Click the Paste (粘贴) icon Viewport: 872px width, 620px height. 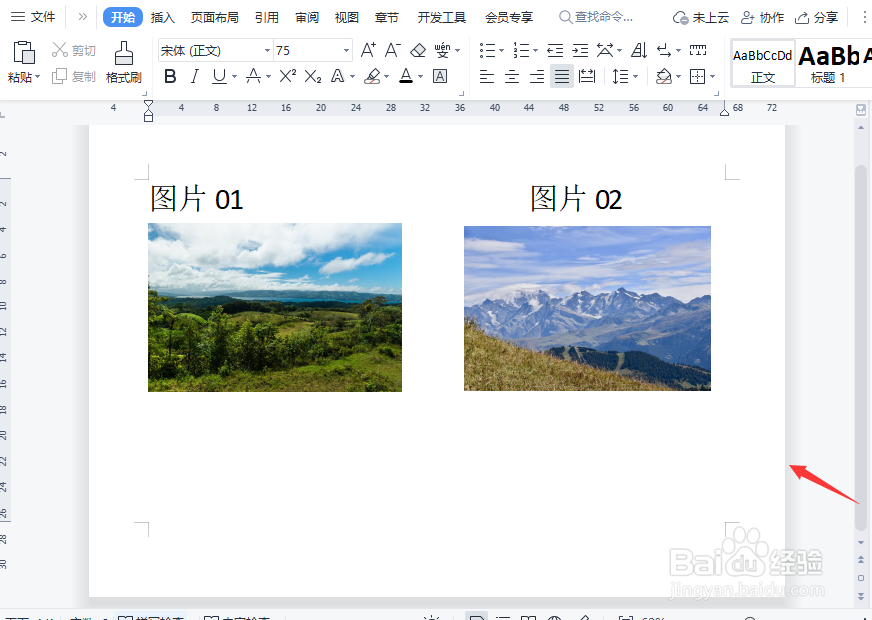tap(24, 53)
